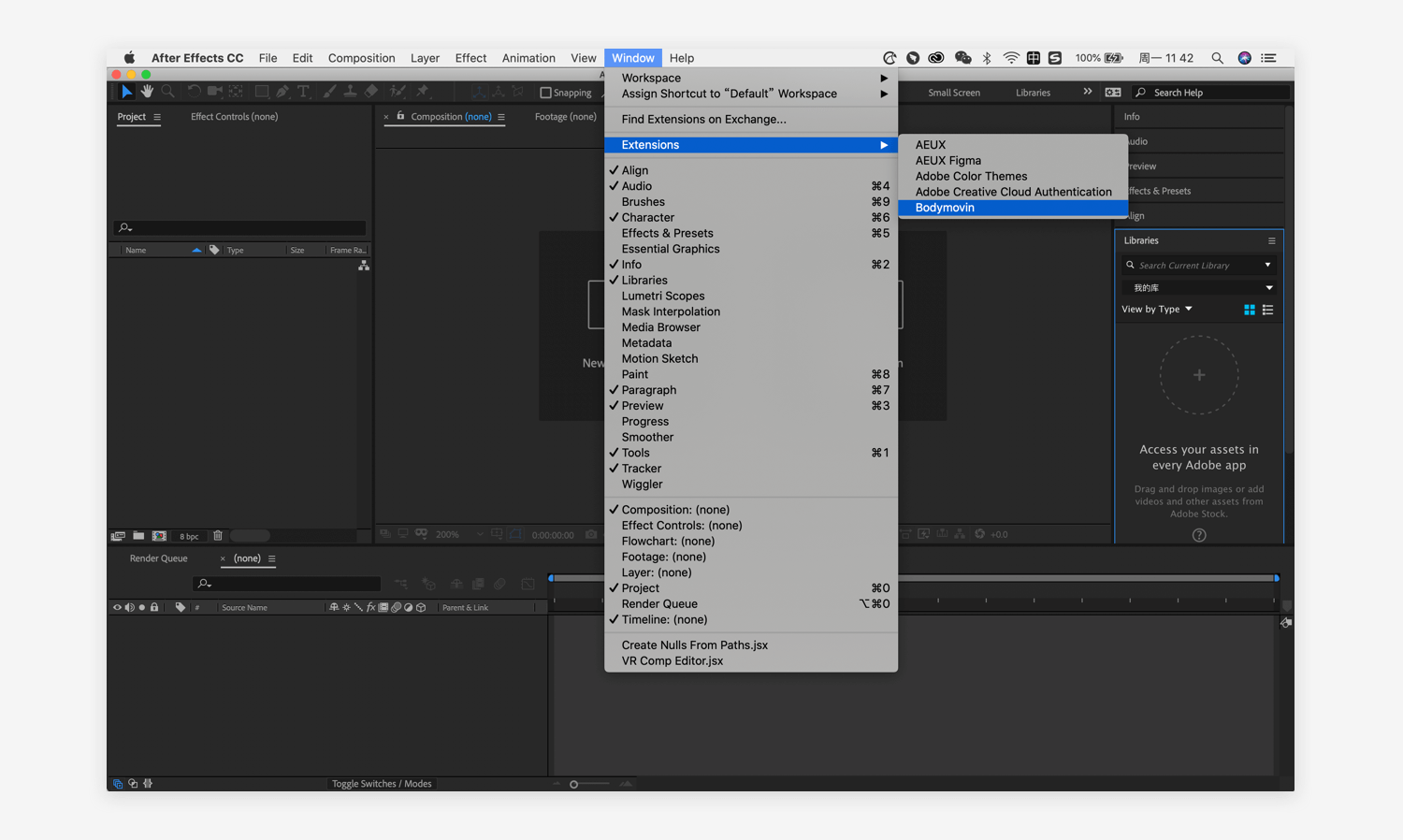Screen dimensions: 1403x840
Task: Select the Rectangle shape tool
Action: coord(262,92)
